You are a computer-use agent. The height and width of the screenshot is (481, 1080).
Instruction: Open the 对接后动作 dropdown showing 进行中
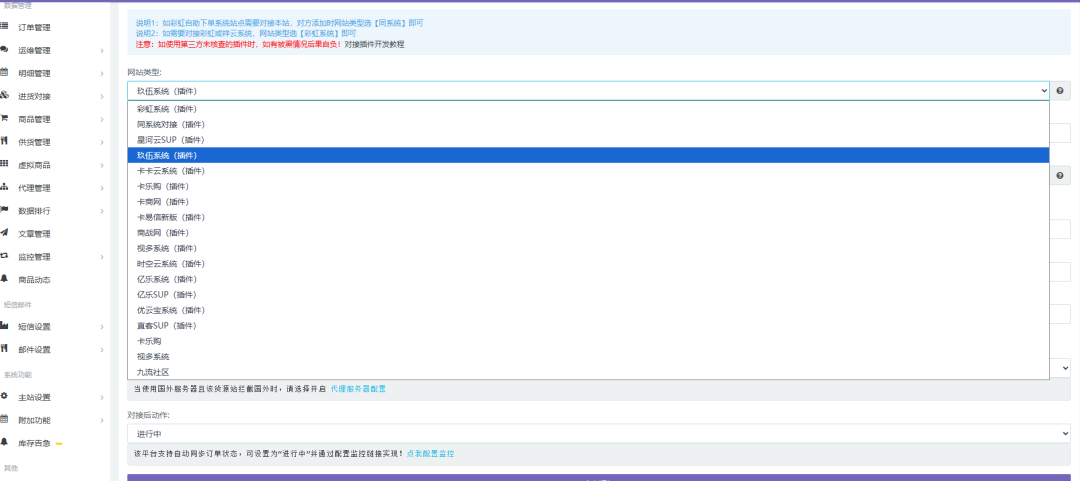point(598,435)
